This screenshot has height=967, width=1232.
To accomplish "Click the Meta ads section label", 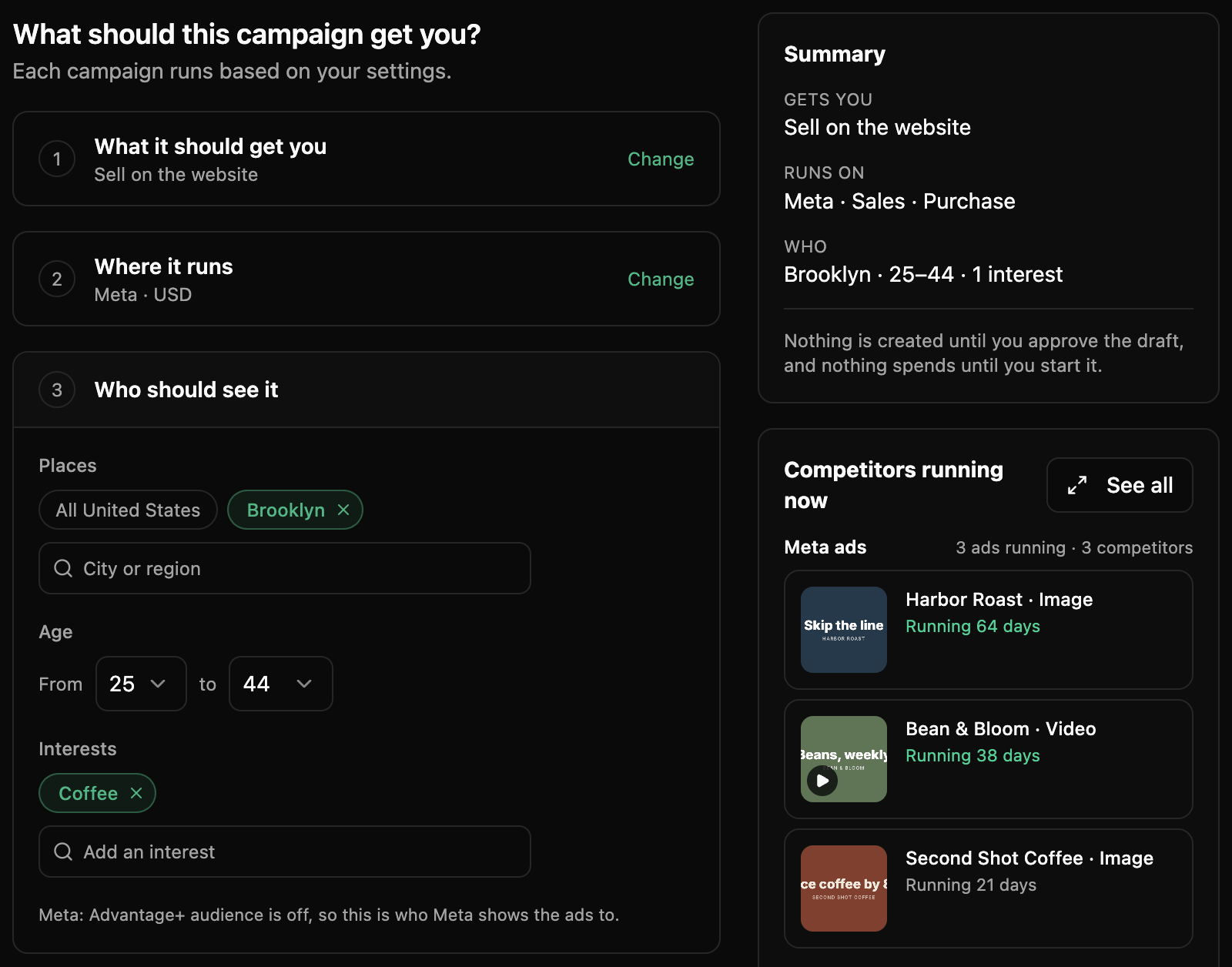I will tap(825, 547).
